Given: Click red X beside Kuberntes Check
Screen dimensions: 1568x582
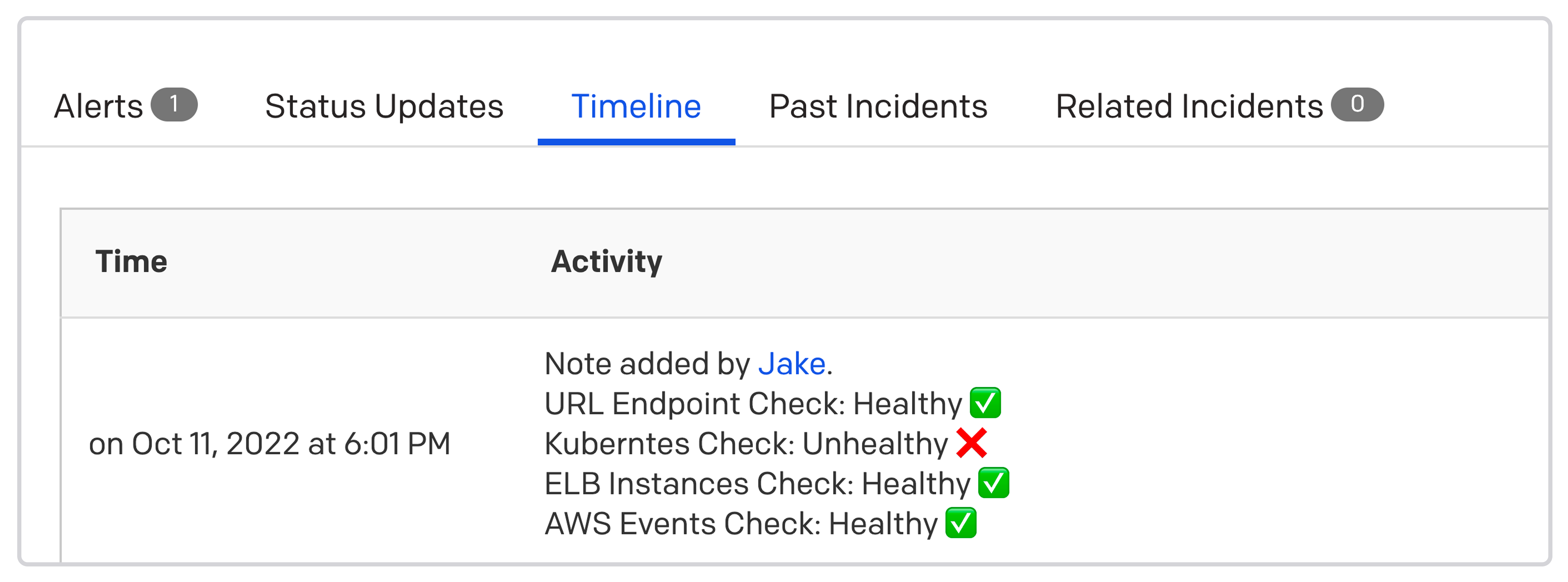Looking at the screenshot, I should [971, 443].
